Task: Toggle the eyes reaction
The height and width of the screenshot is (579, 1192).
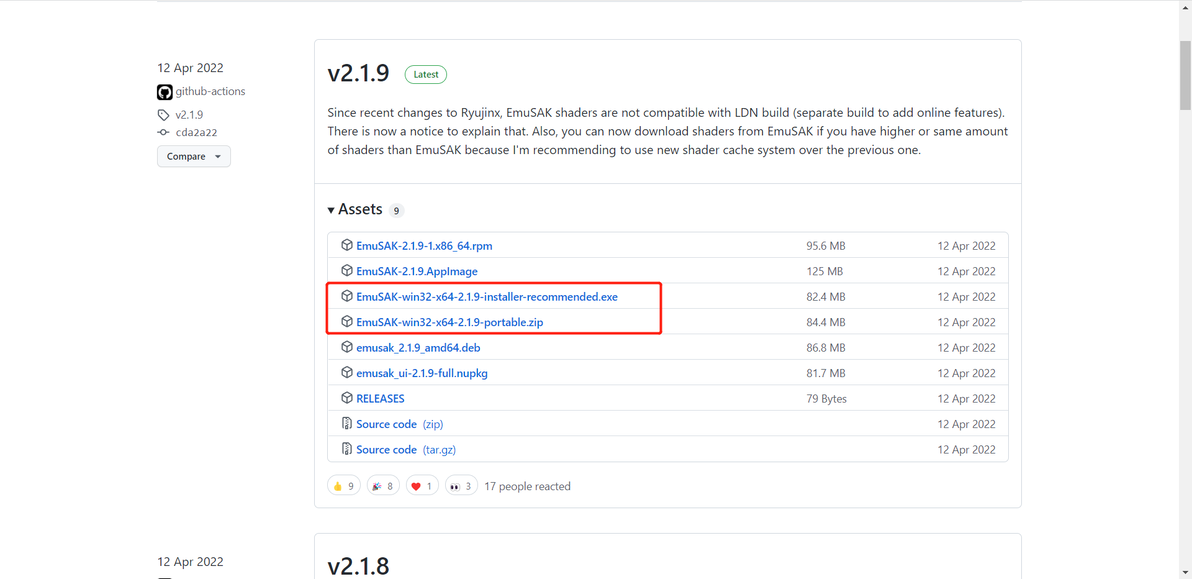Action: [x=460, y=486]
